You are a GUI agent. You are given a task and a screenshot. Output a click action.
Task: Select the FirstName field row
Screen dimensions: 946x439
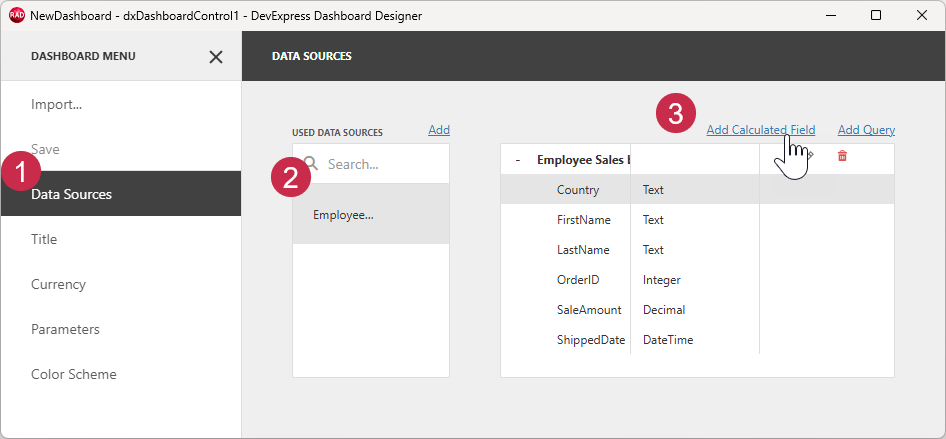coord(697,220)
